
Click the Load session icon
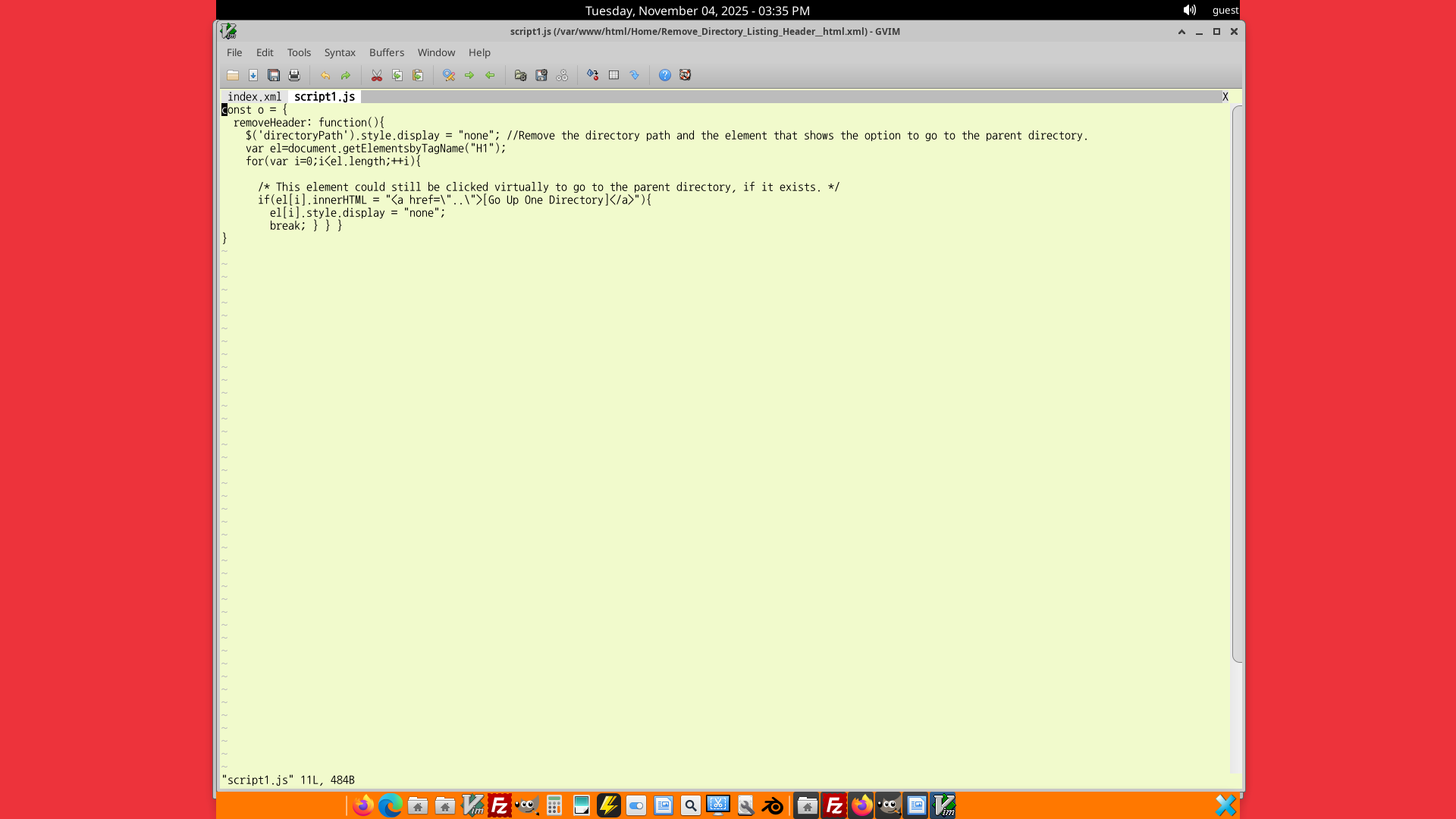[520, 75]
